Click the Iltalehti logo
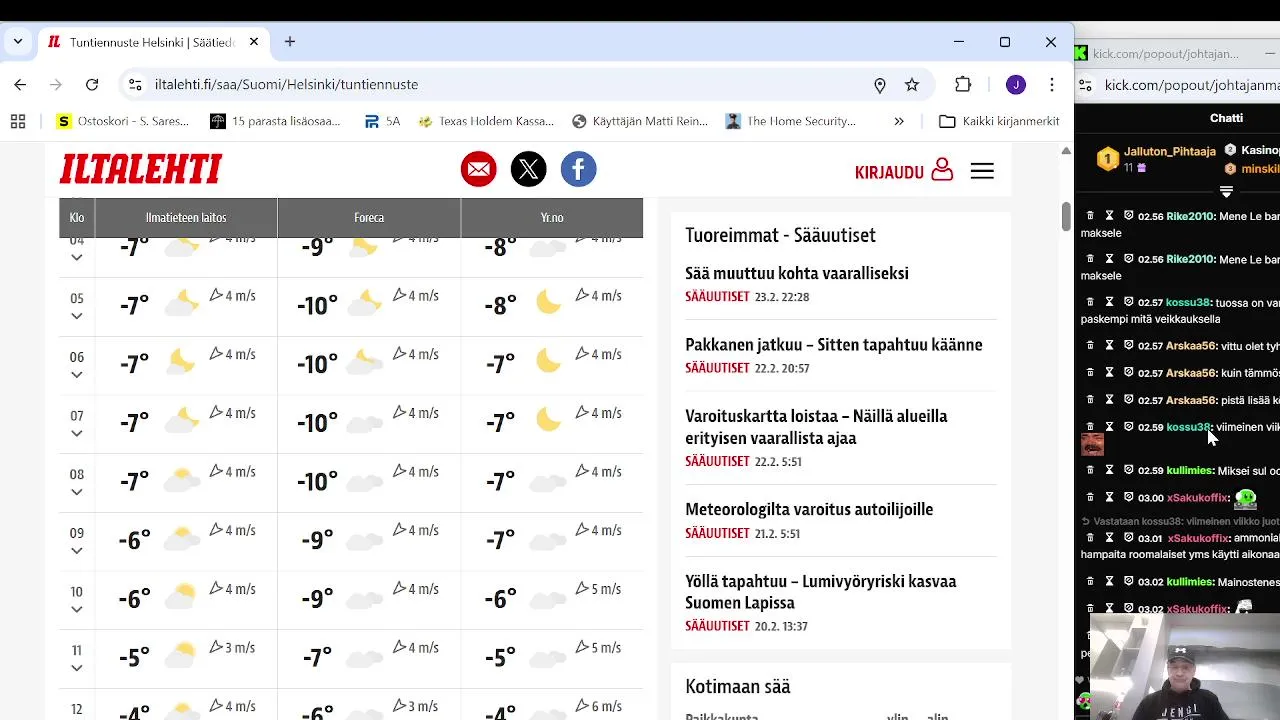 point(141,169)
